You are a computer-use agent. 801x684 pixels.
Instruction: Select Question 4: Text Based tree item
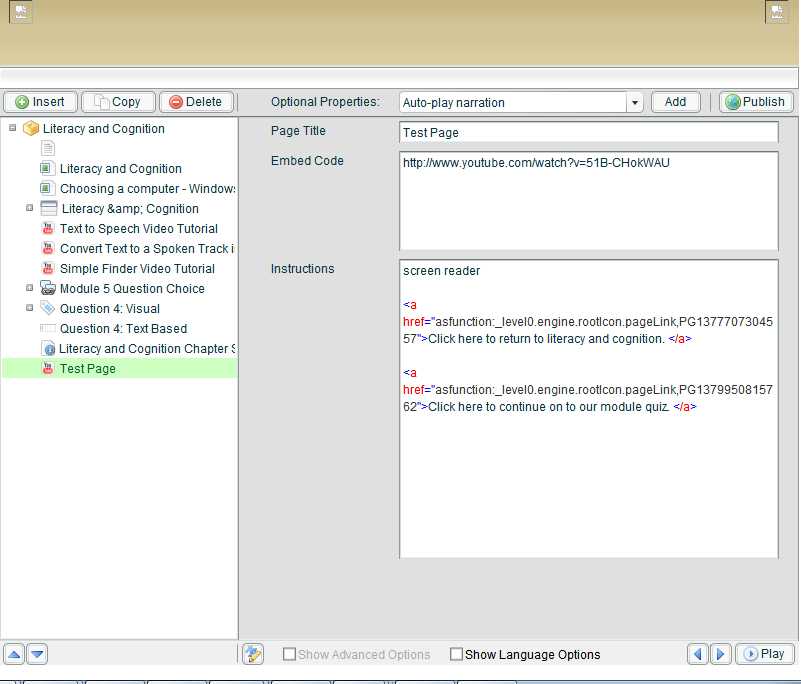click(123, 328)
